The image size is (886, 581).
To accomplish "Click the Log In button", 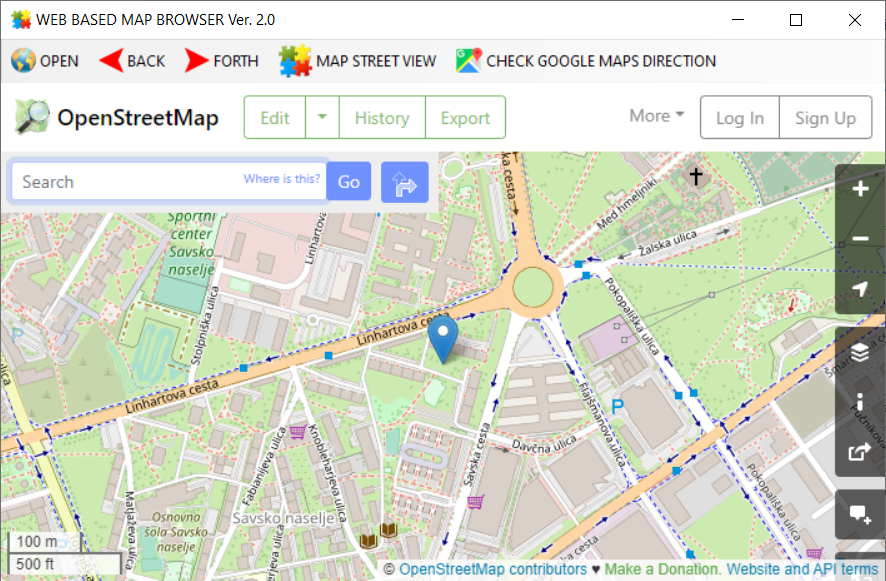I will point(740,118).
